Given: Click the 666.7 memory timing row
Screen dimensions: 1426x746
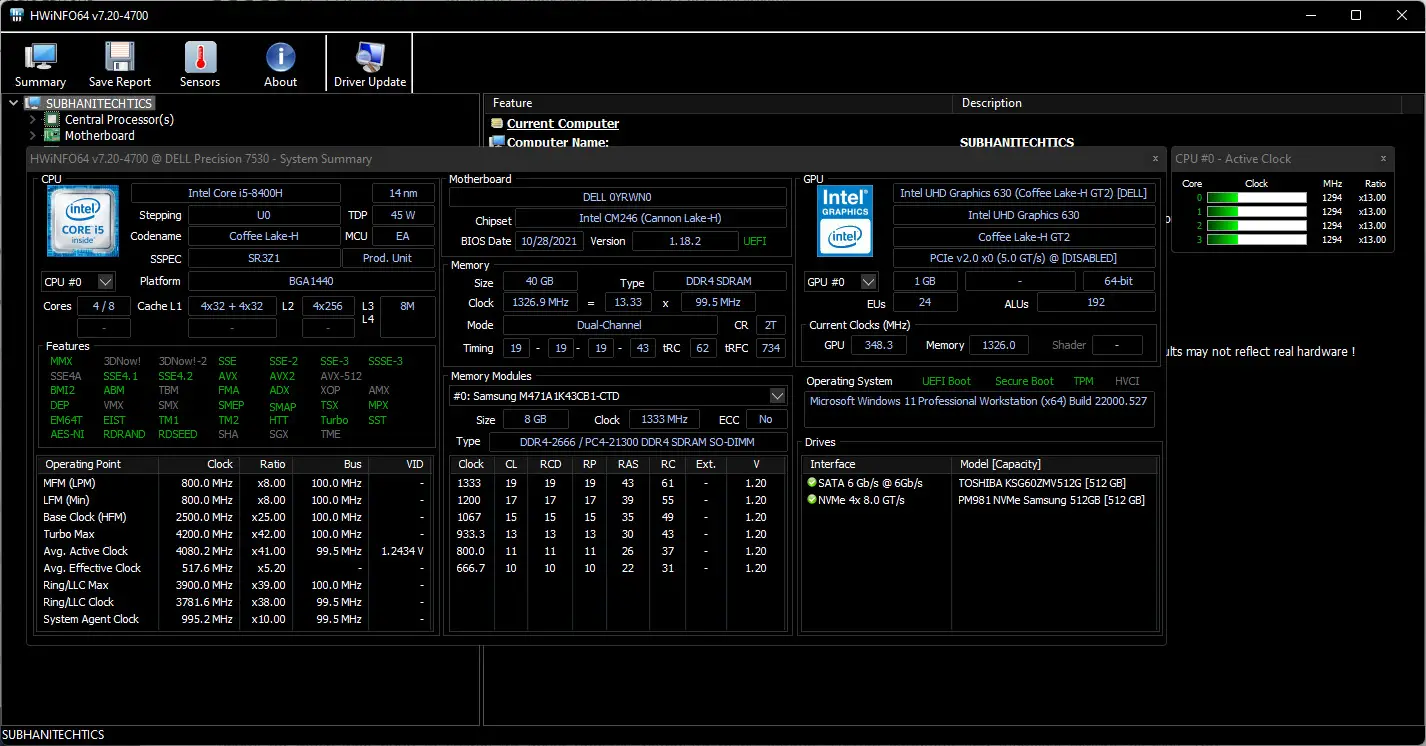Looking at the screenshot, I should point(617,568).
